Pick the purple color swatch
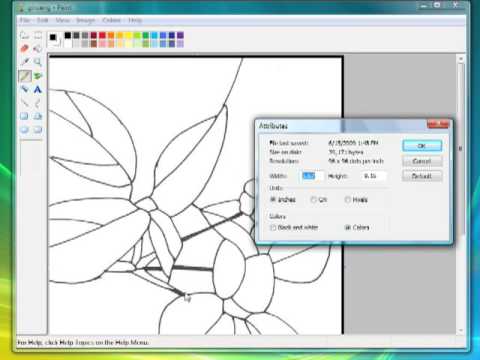 click(180, 35)
